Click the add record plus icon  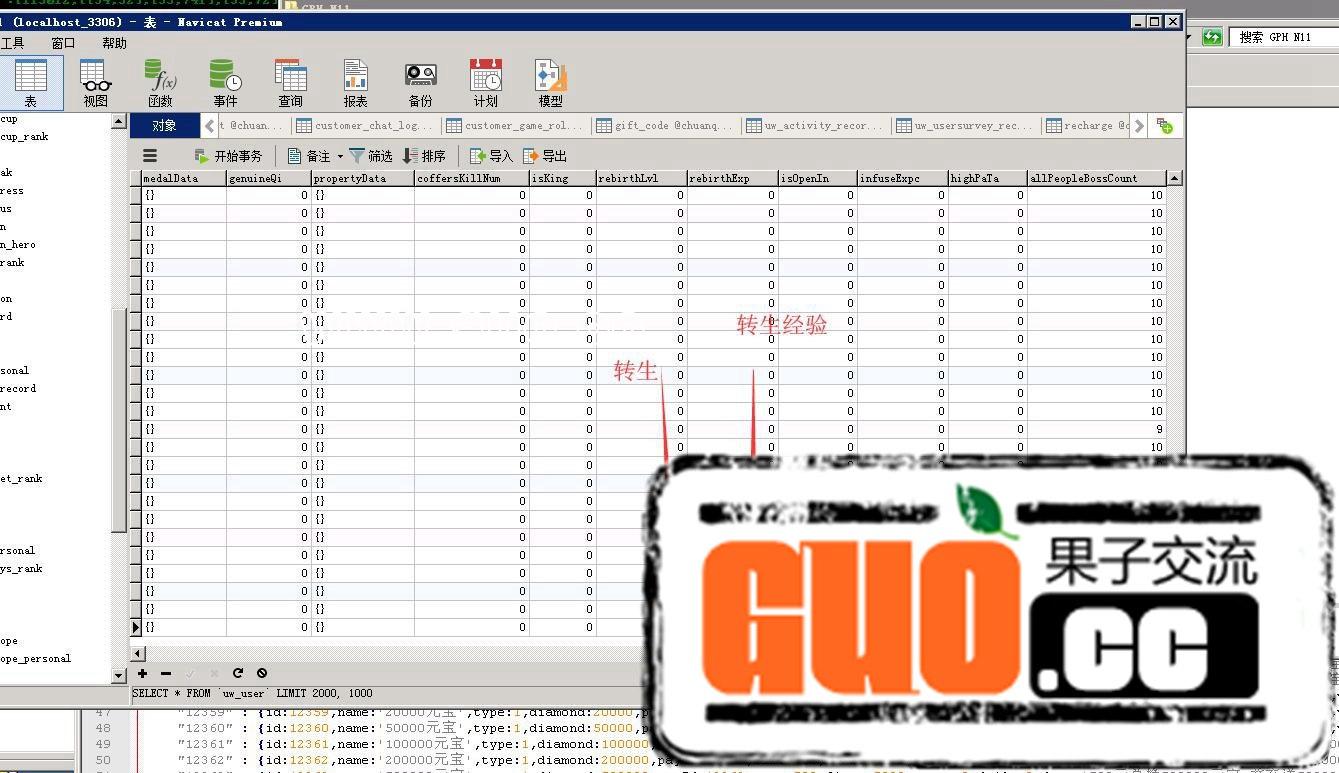142,673
